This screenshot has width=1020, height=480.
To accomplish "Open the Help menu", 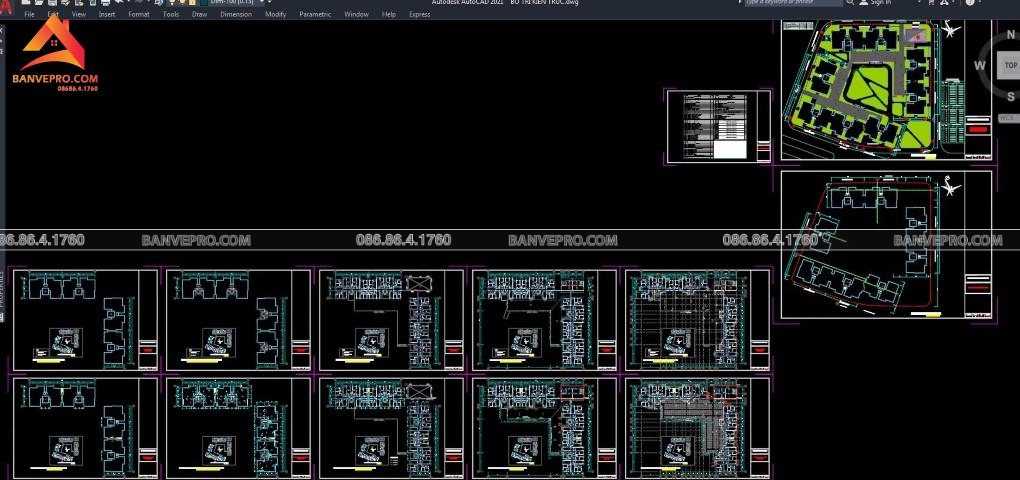I will tap(389, 14).
